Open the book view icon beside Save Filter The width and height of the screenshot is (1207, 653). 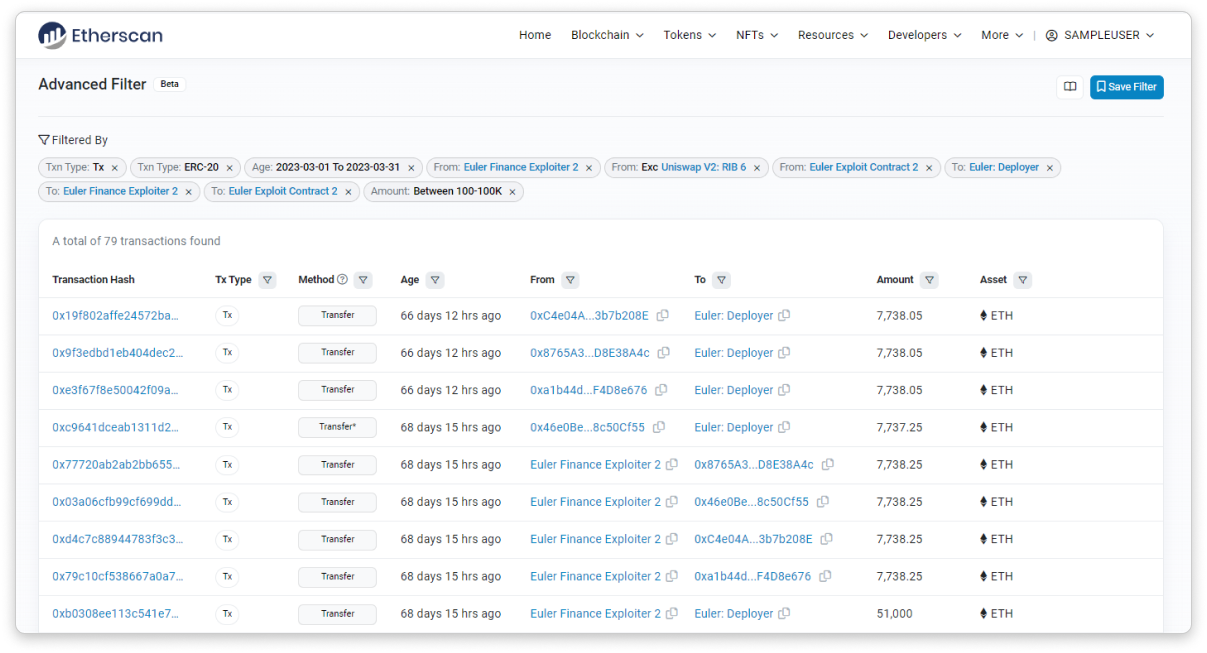tap(1069, 87)
